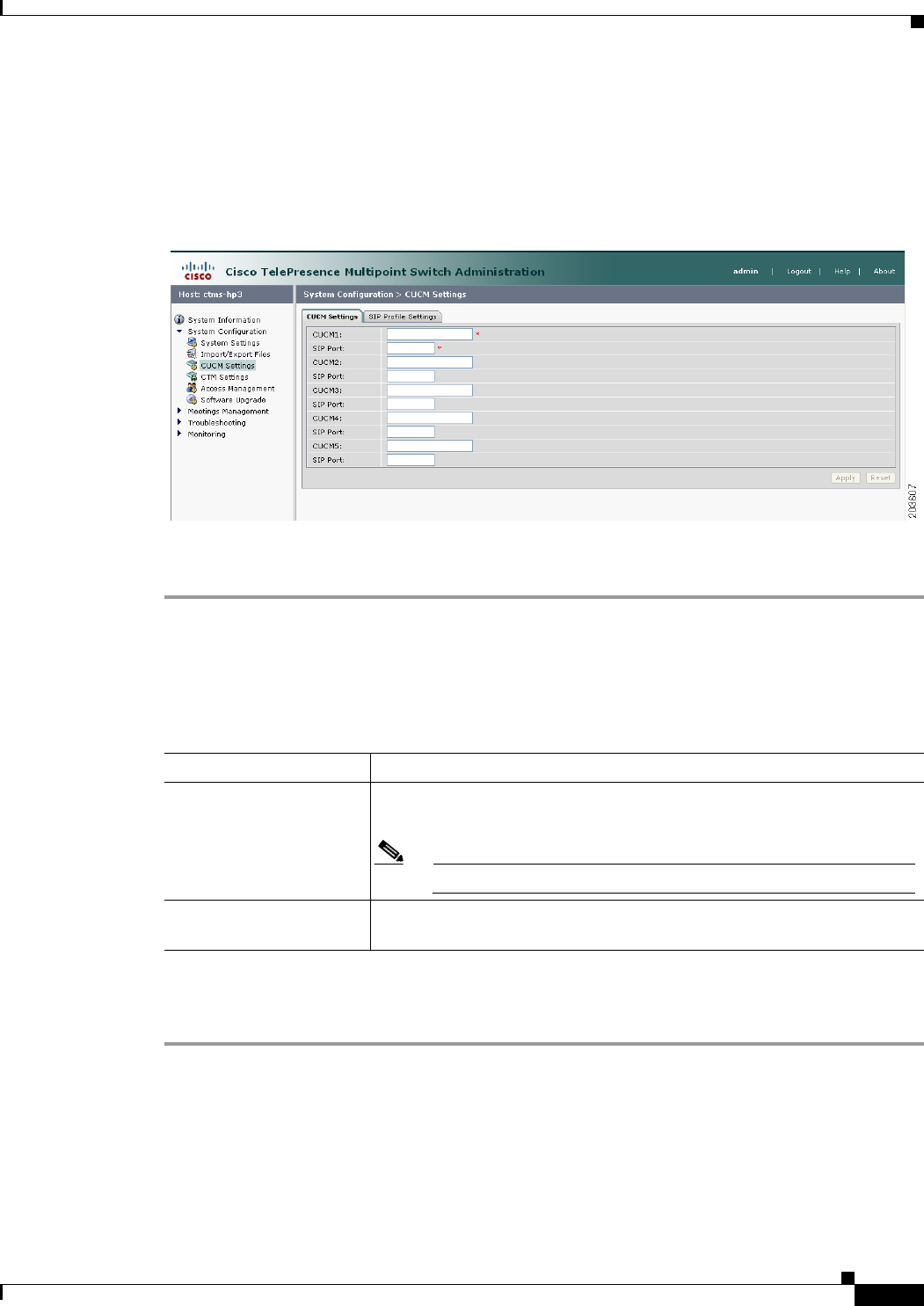Image resolution: width=924 pixels, height=1306 pixels.
Task: Collapse the System Configuration tree node
Action: click(x=179, y=332)
